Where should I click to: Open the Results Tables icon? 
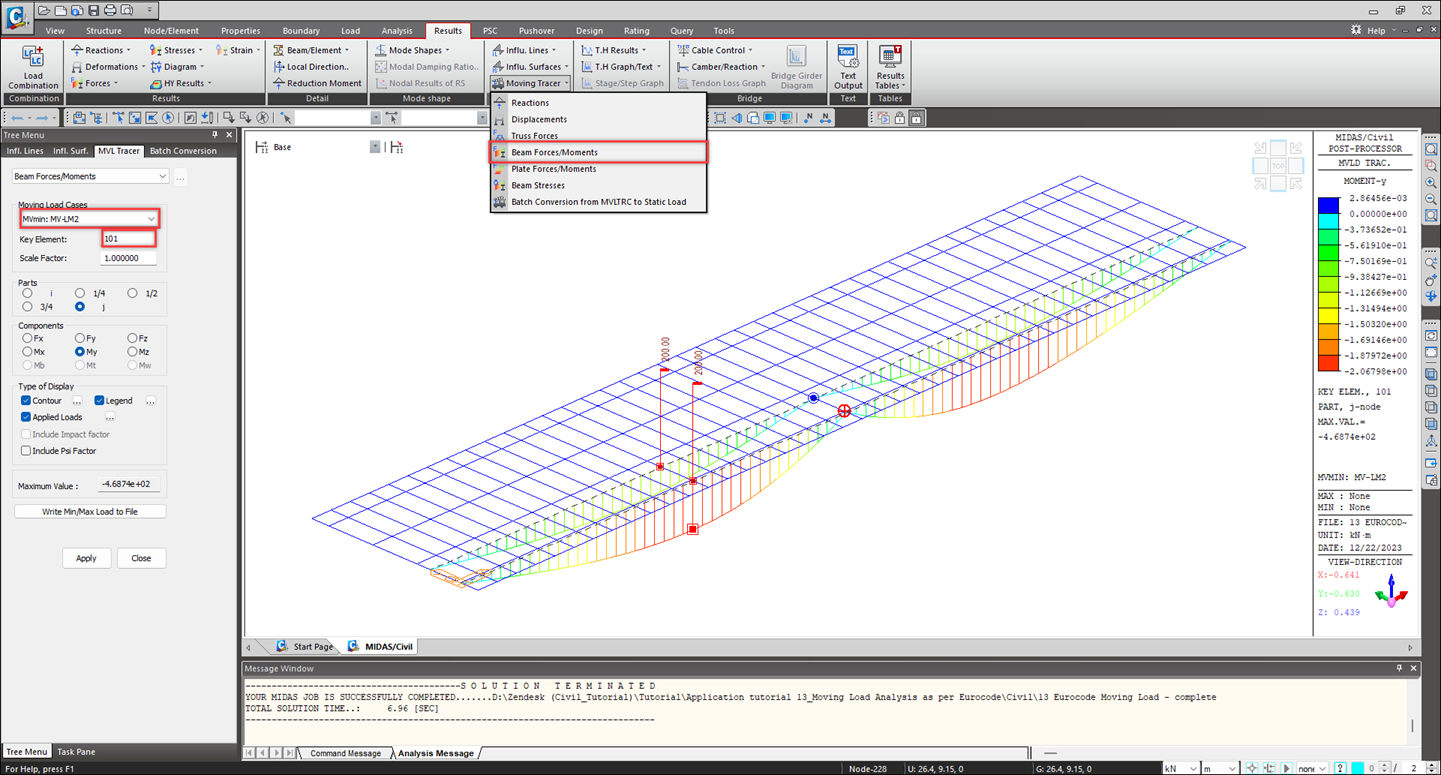pos(889,66)
